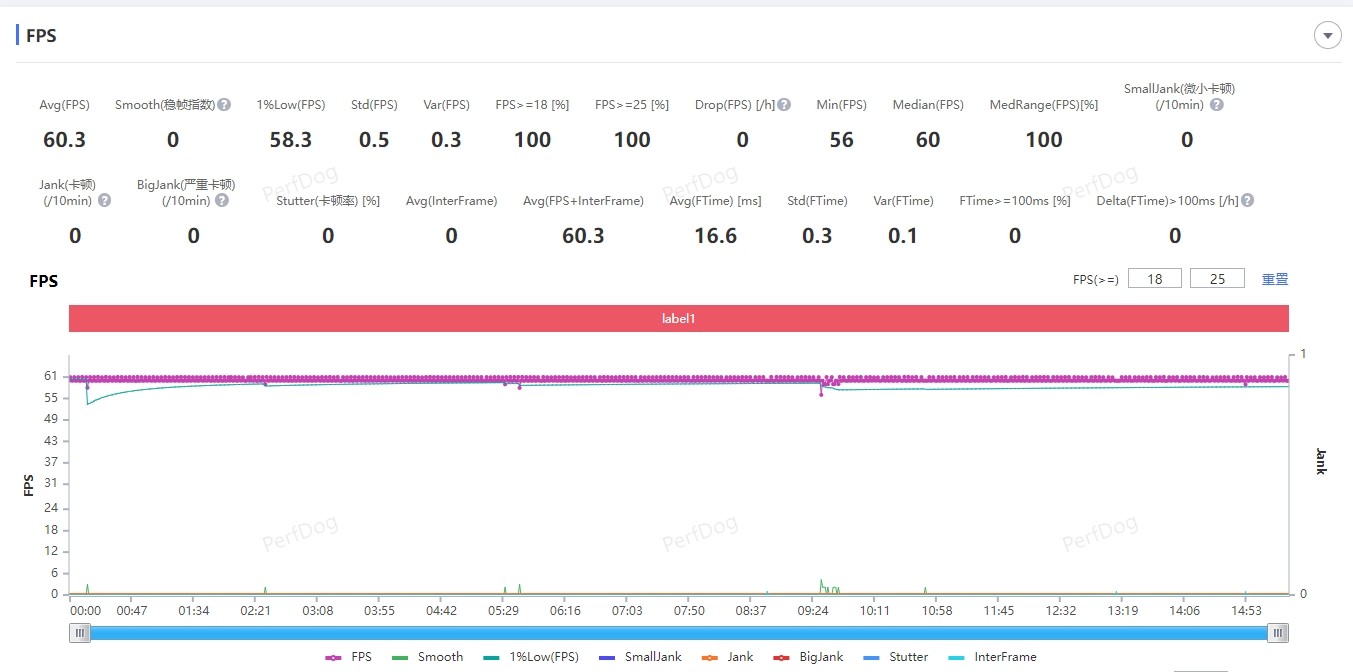Select the red label1 bar
The height and width of the screenshot is (672, 1353).
pyautogui.click(x=678, y=319)
